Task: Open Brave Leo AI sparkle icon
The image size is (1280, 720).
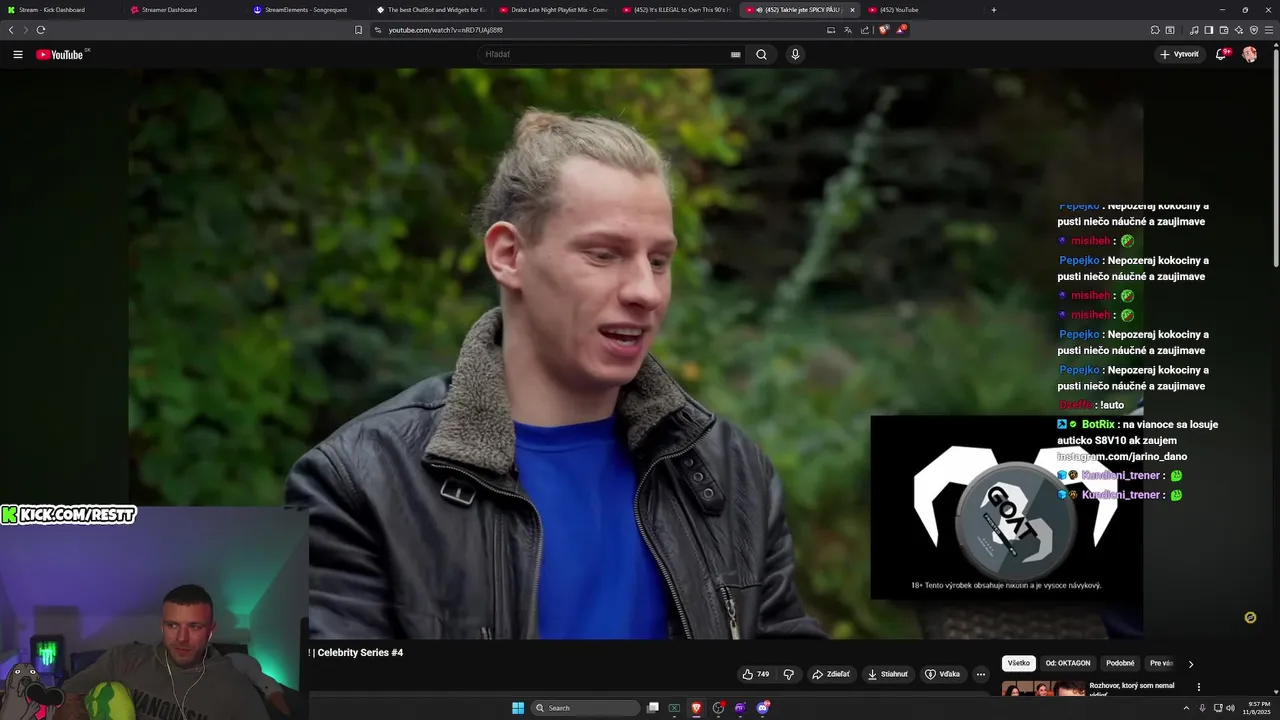Action: (1239, 30)
